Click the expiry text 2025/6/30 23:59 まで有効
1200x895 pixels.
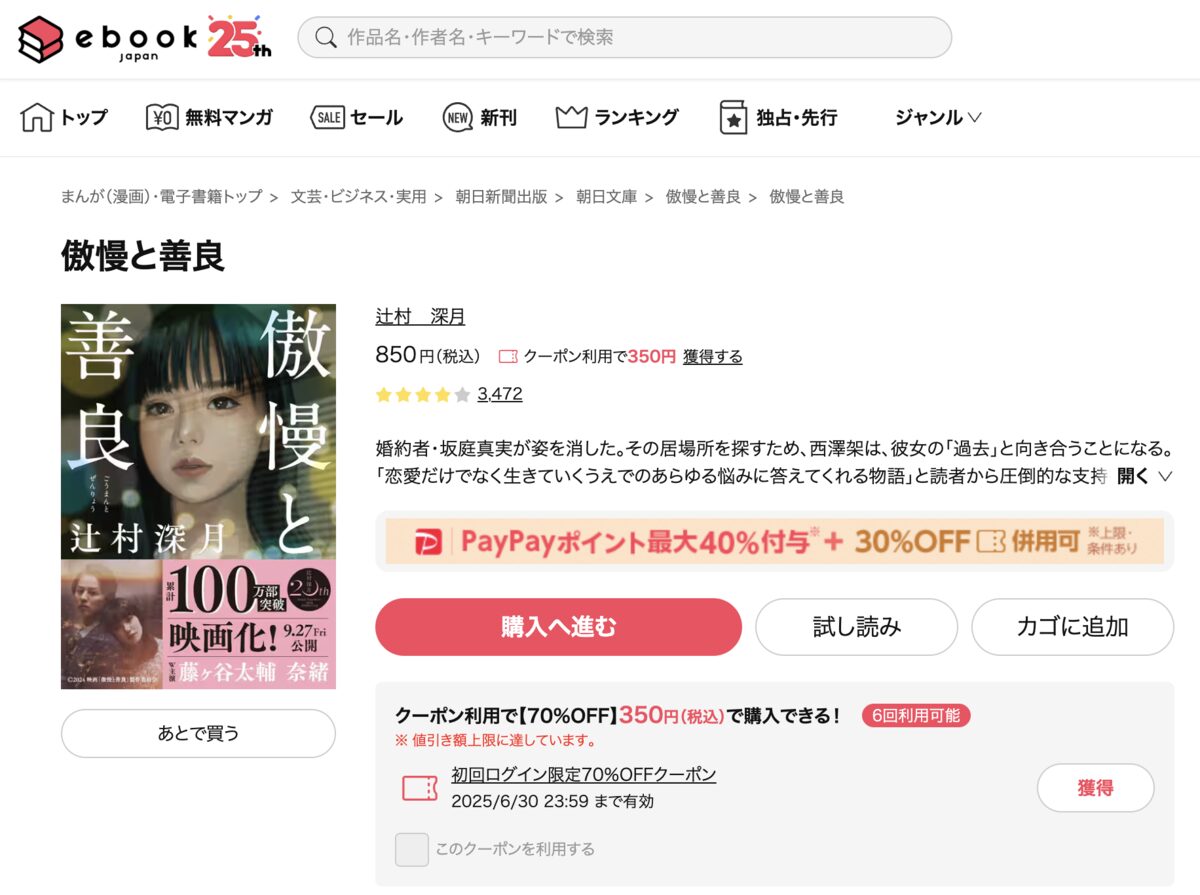(x=552, y=801)
